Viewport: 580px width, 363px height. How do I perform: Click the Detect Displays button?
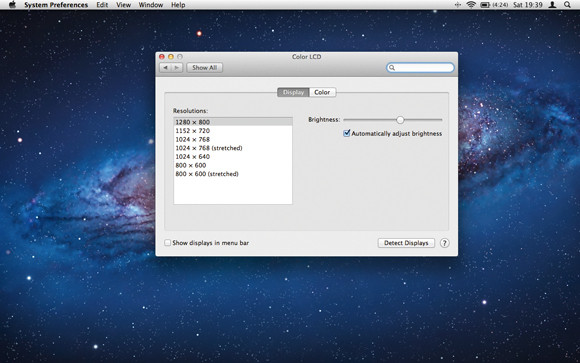pyautogui.click(x=406, y=243)
